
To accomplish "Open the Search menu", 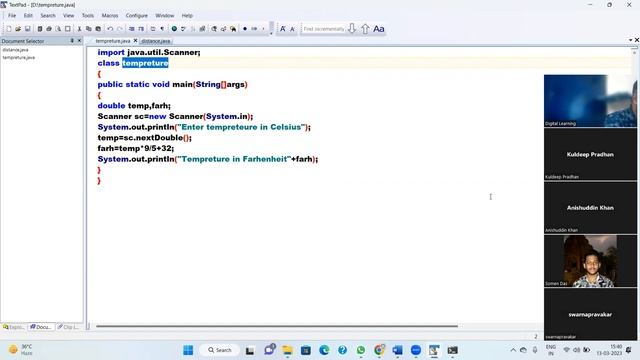I will coord(48,16).
